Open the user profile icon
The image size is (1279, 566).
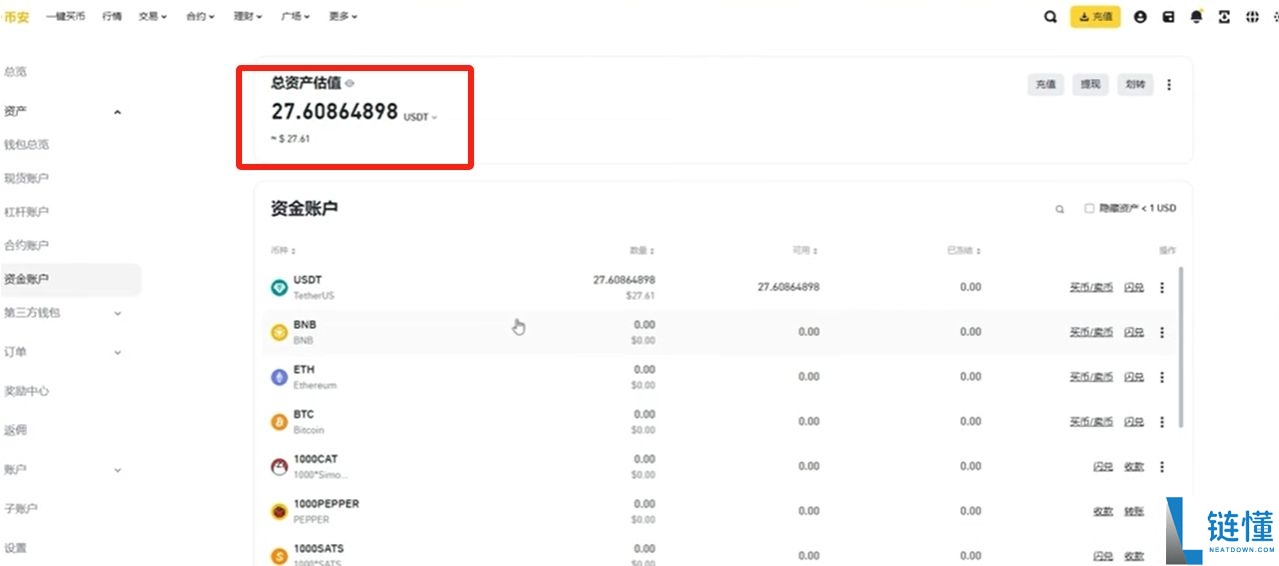tap(1140, 17)
